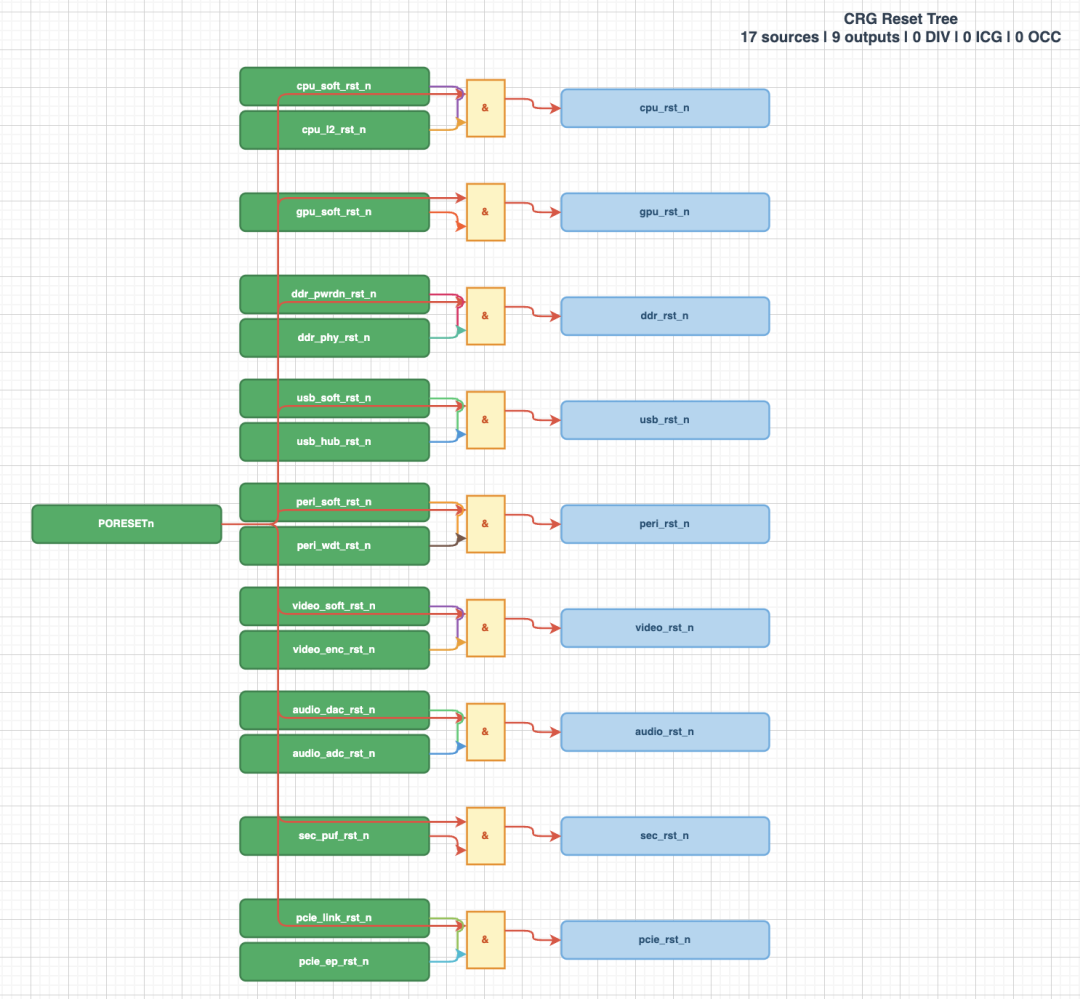Select the usb_soft_rst_n source block
The height and width of the screenshot is (999, 1080).
click(x=335, y=398)
